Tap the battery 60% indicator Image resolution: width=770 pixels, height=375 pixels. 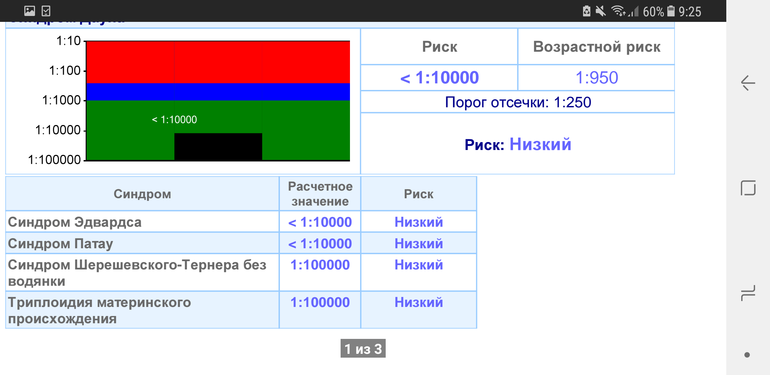pos(659,11)
